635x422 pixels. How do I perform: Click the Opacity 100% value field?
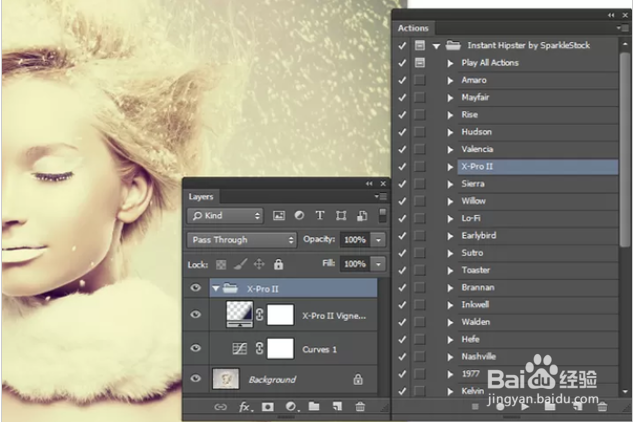click(x=355, y=240)
